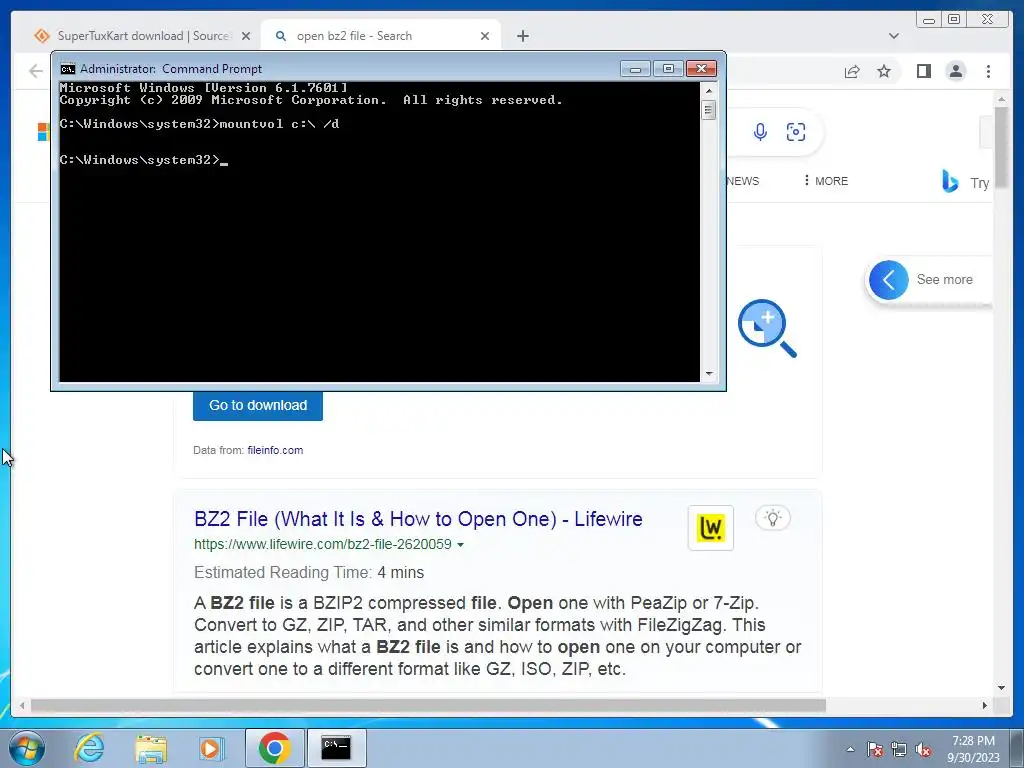Viewport: 1024px width, 768px height.
Task: Open Action Center flag icon
Action: [x=875, y=749]
